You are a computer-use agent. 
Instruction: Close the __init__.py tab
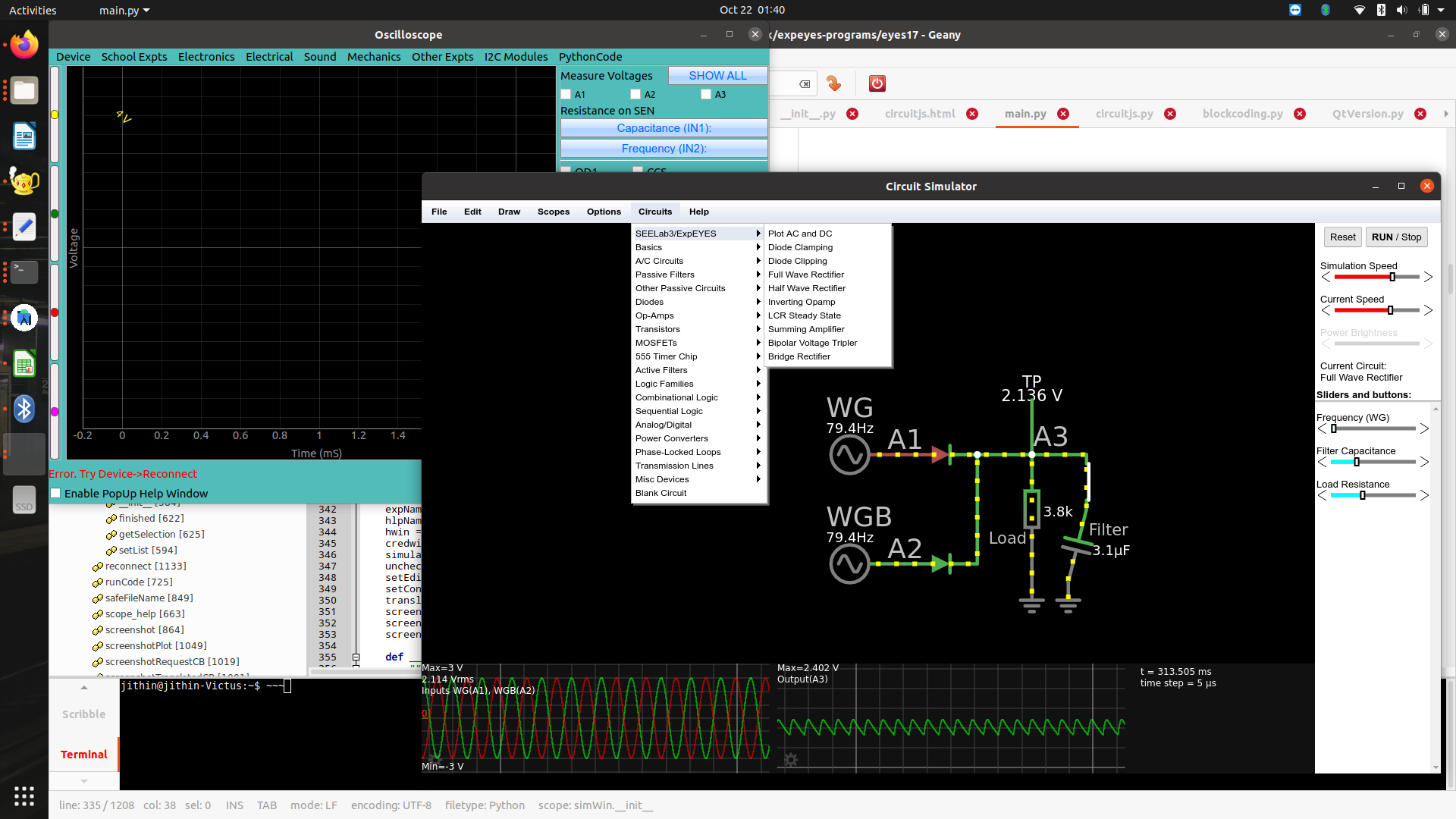point(852,114)
